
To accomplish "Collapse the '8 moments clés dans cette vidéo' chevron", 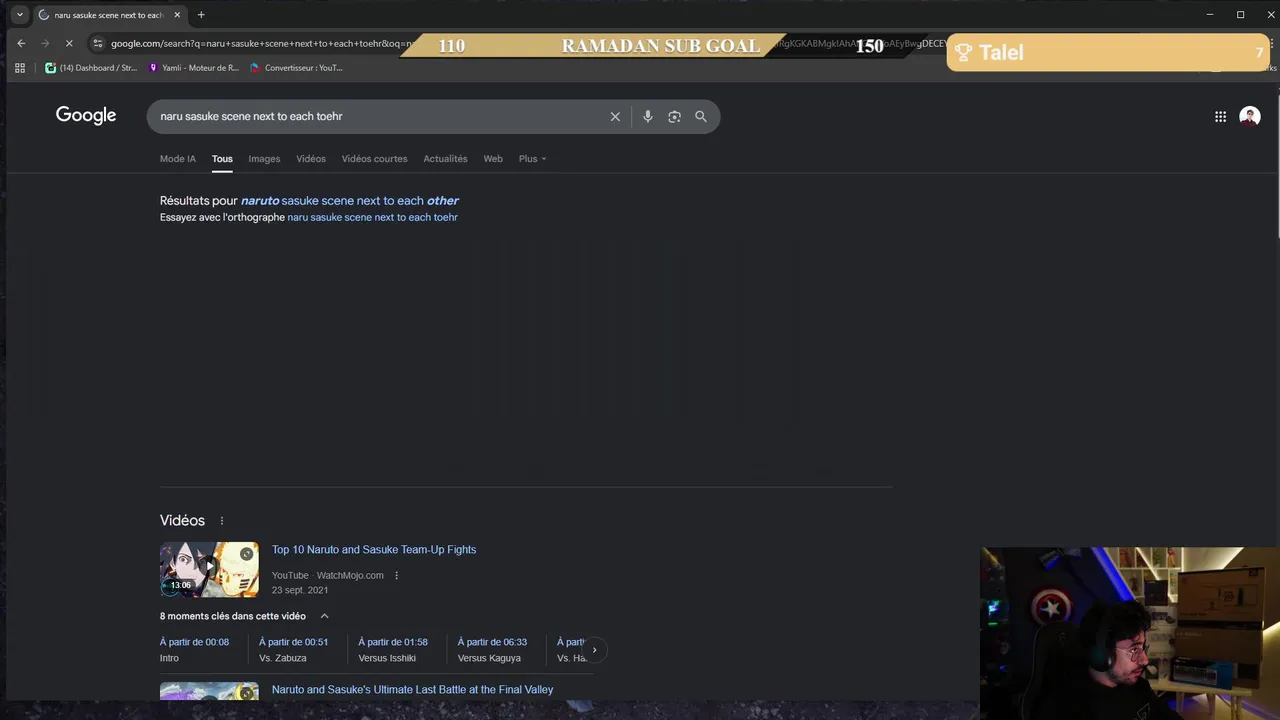I will [x=324, y=616].
